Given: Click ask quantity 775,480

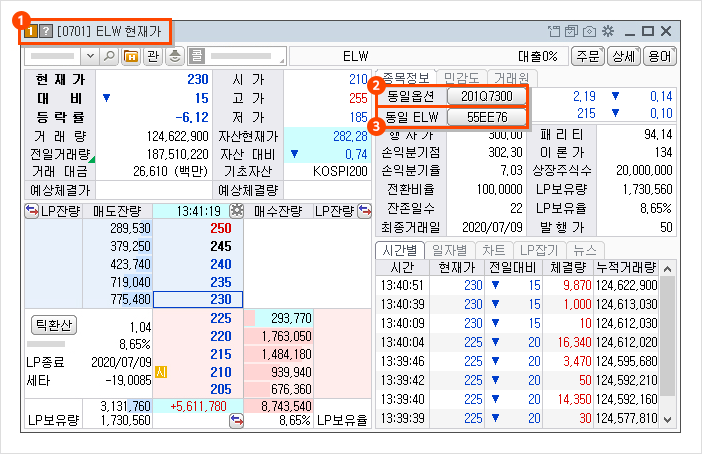Looking at the screenshot, I should click(130, 299).
